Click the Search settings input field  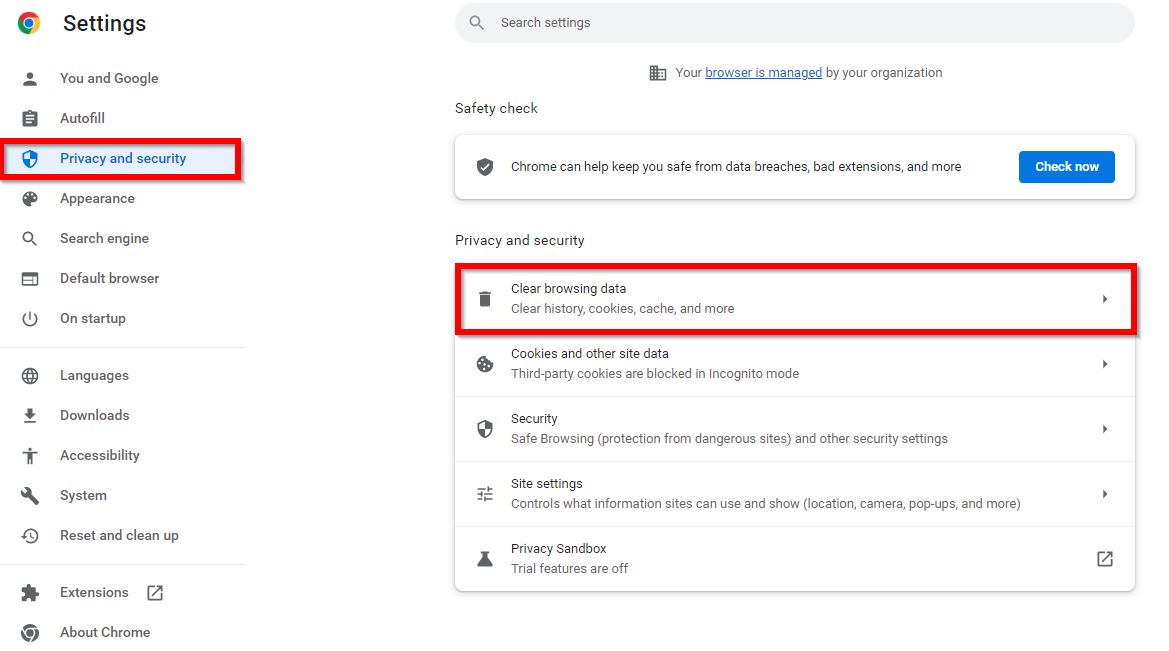tap(795, 22)
